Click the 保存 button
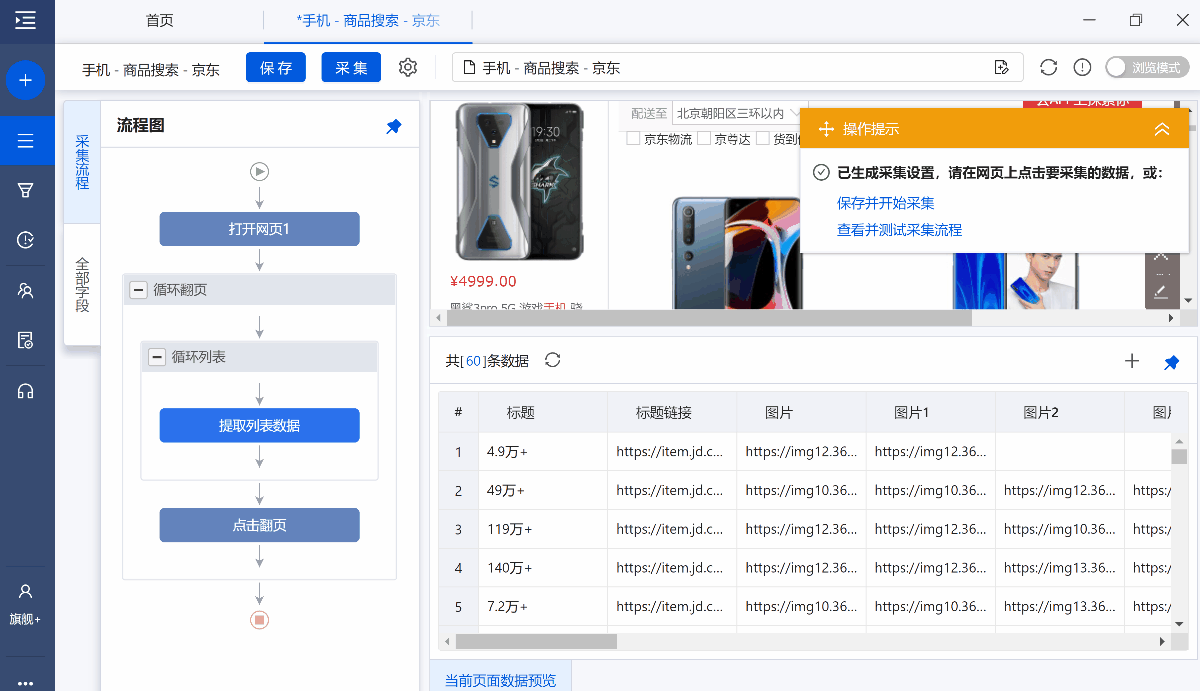This screenshot has height=691, width=1200. tap(276, 67)
